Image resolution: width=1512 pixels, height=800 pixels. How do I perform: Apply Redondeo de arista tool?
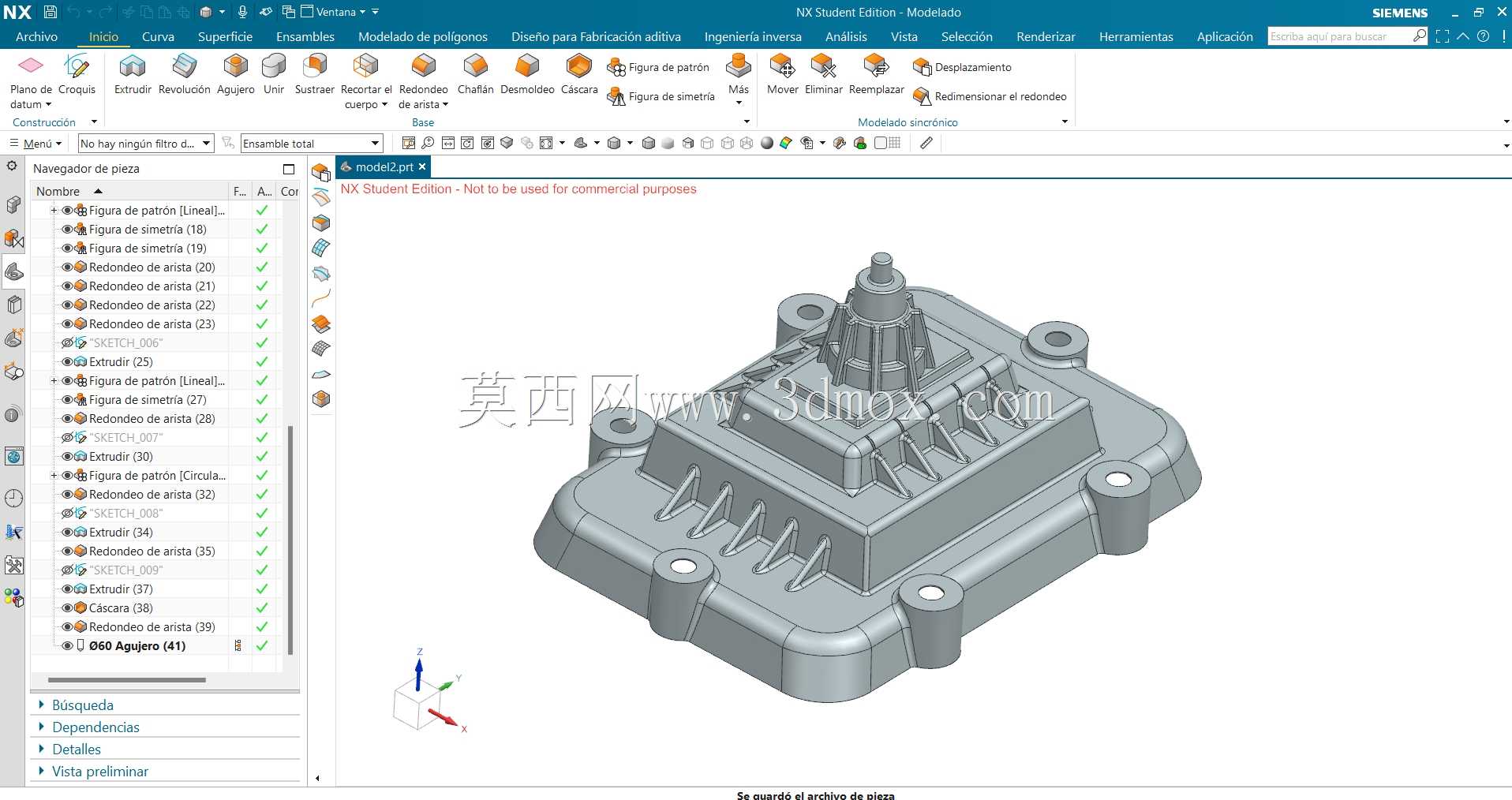coord(423,81)
